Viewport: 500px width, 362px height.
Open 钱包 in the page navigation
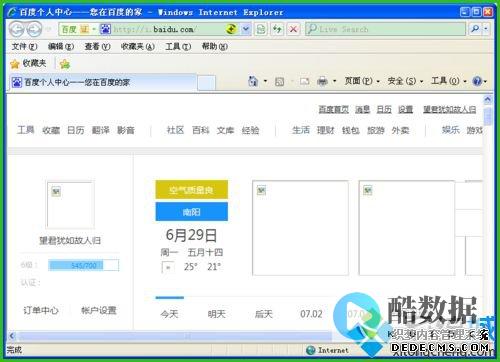351,130
